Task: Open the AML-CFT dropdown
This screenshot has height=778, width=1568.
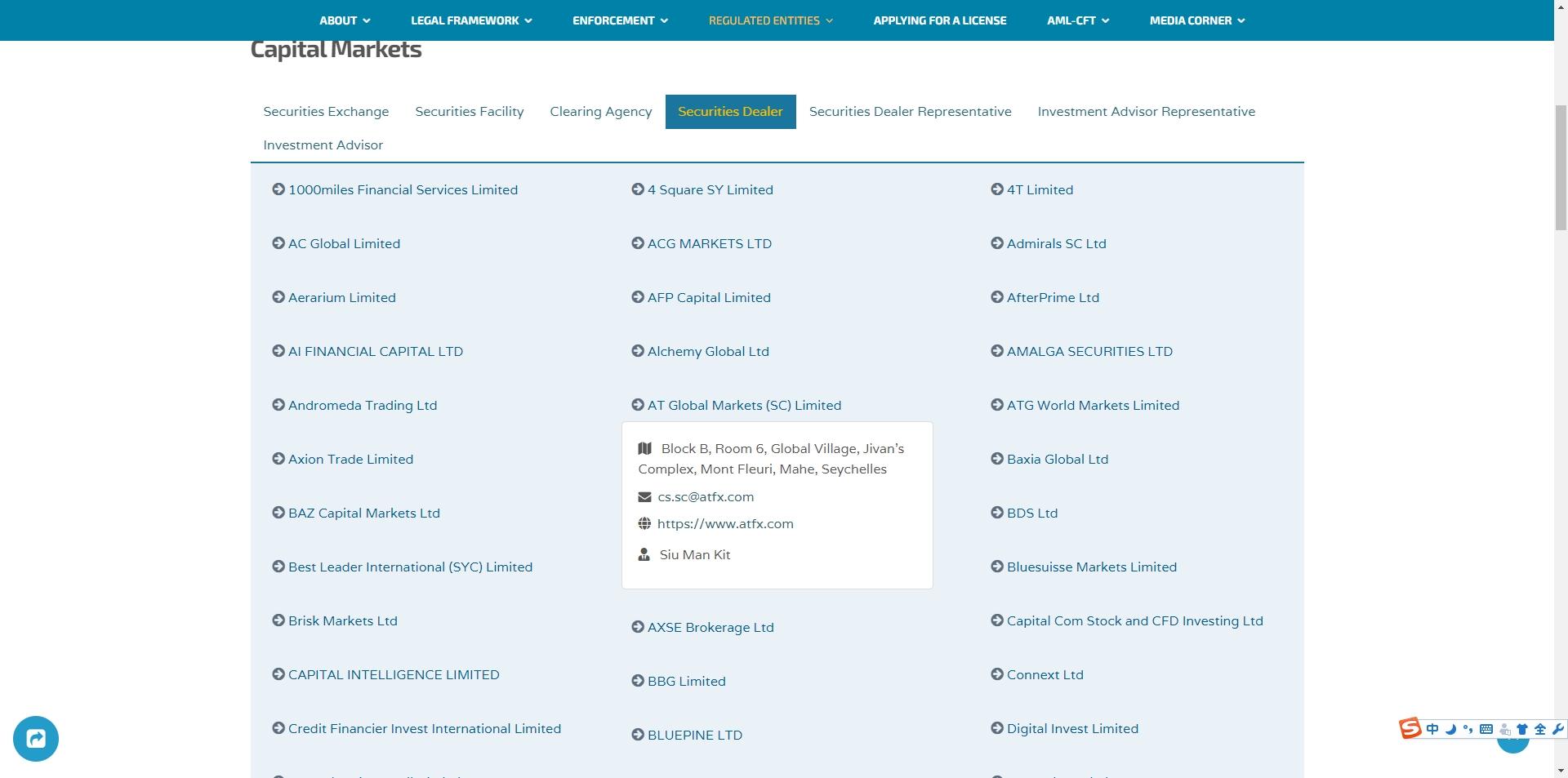Action: click(1078, 20)
